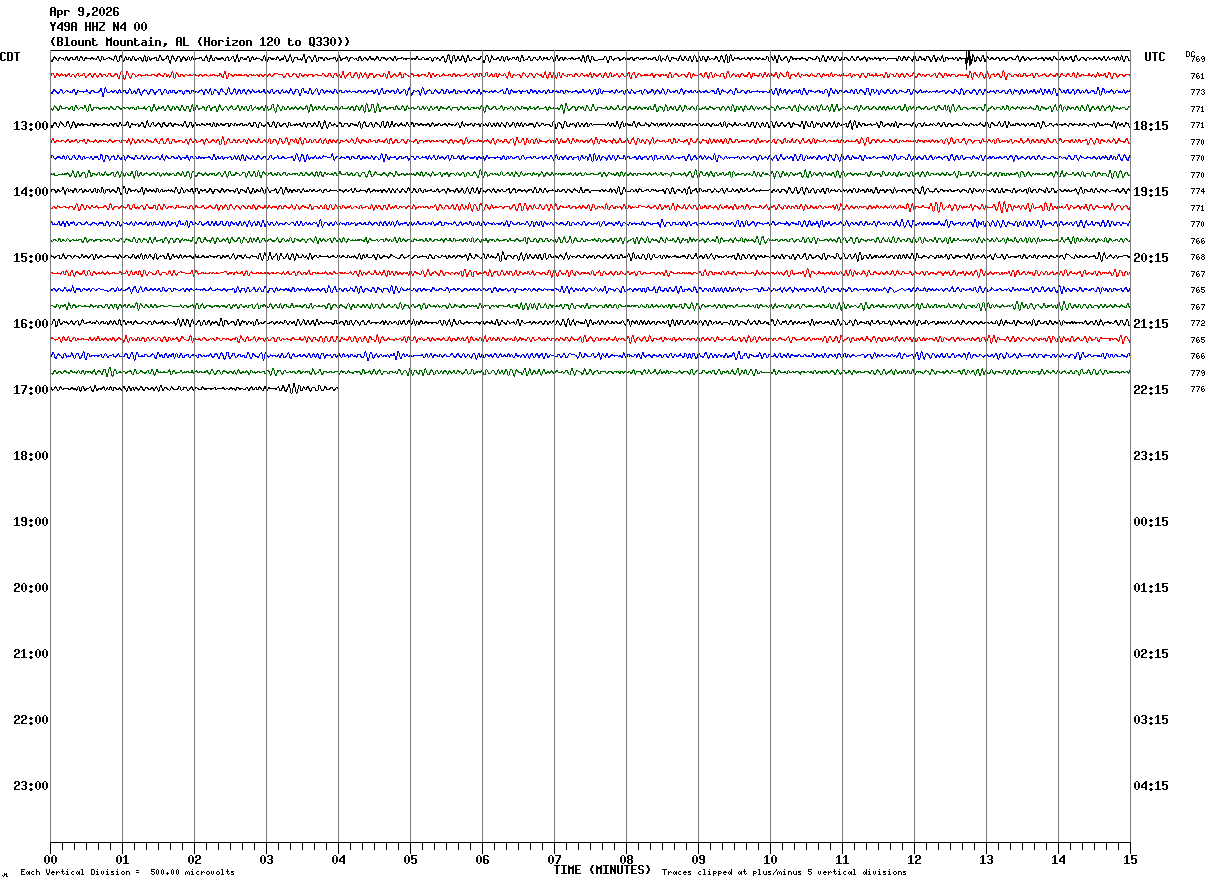
Task: Click the '06' minute axis label
Action: pyautogui.click(x=482, y=860)
